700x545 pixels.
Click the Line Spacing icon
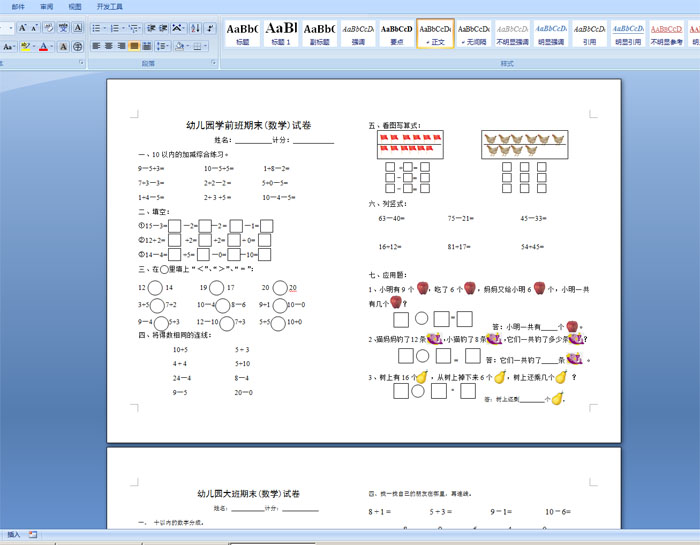point(161,46)
